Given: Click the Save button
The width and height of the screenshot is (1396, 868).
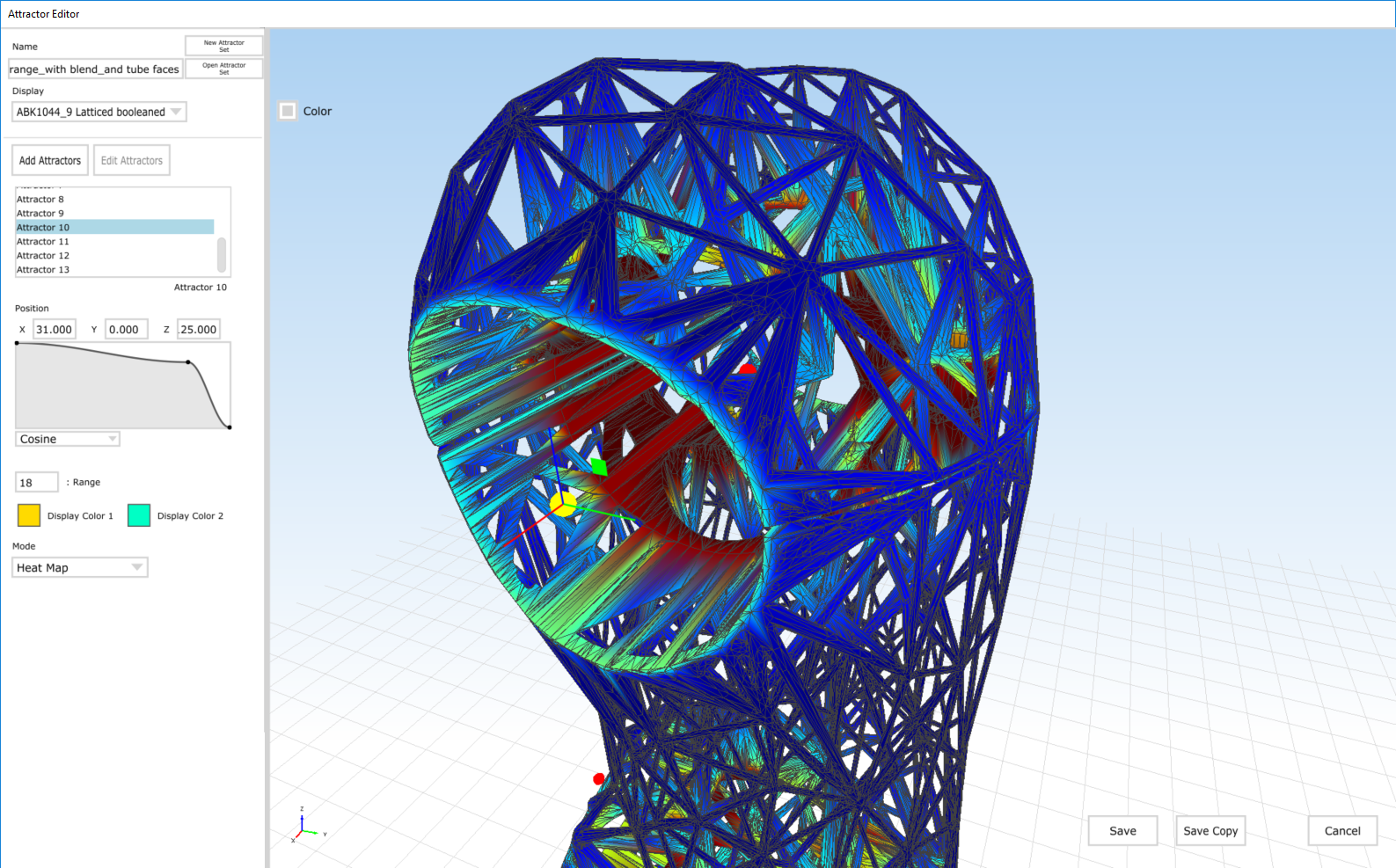Looking at the screenshot, I should [1122, 831].
